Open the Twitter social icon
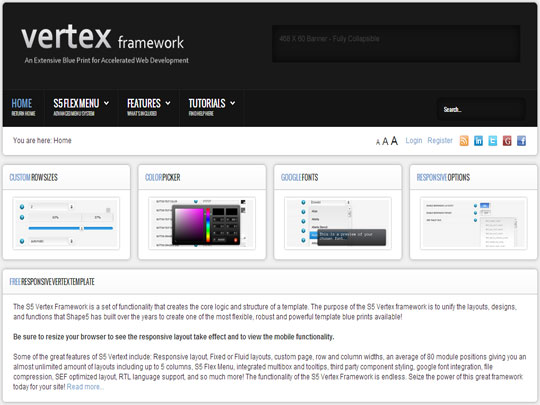Screen dimensions: 540x405 pos(493,141)
